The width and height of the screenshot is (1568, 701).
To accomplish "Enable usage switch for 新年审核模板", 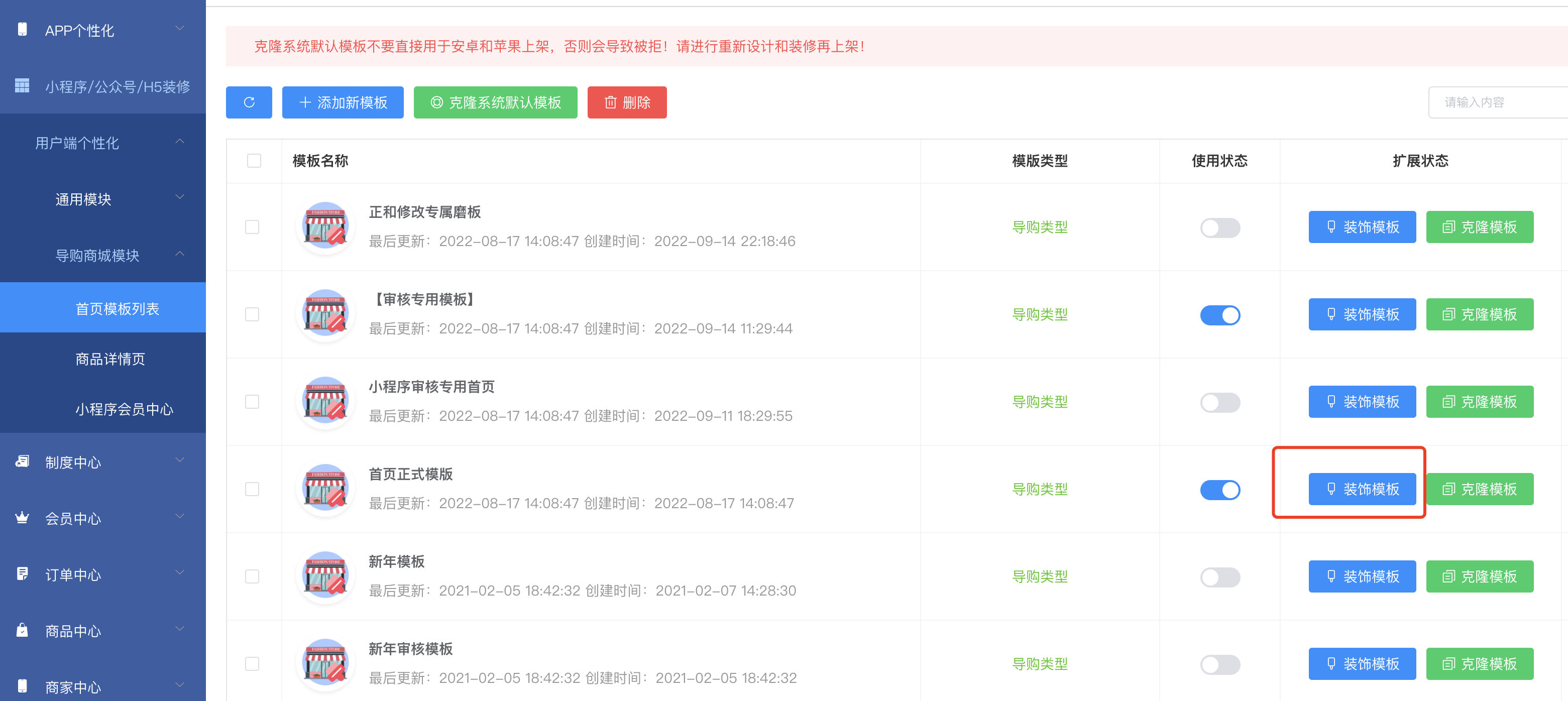I will [x=1220, y=664].
